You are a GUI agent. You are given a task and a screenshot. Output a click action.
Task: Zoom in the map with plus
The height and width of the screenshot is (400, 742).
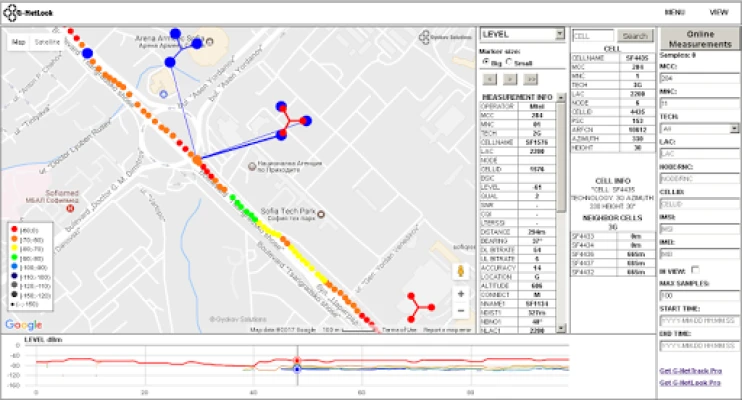coord(459,294)
